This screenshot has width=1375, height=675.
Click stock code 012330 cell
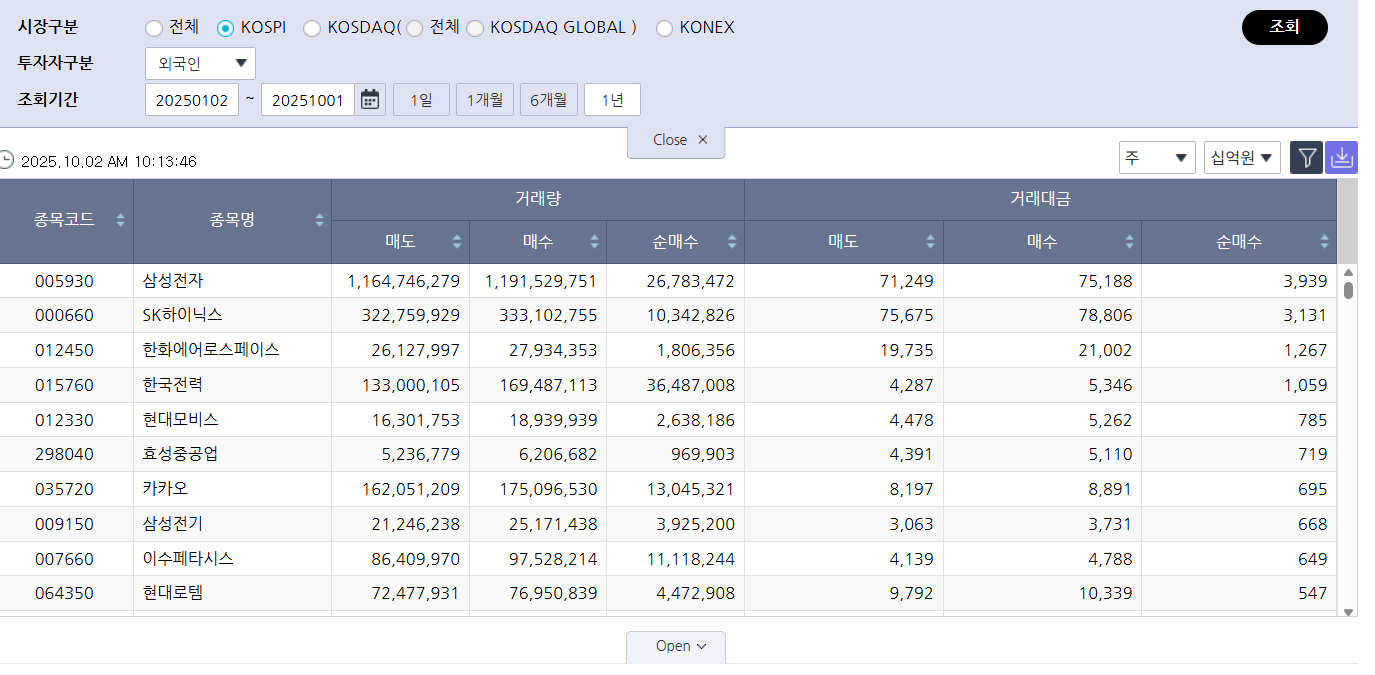[x=64, y=420]
